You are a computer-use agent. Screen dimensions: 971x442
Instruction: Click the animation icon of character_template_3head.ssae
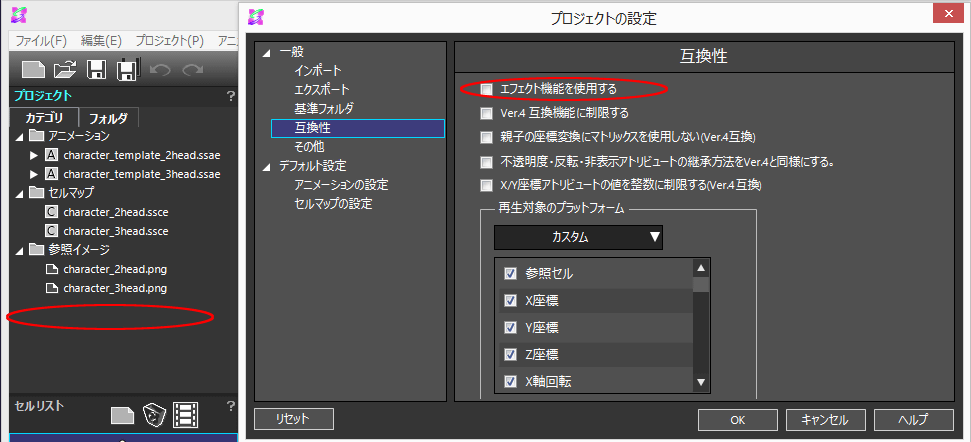pyautogui.click(x=52, y=174)
